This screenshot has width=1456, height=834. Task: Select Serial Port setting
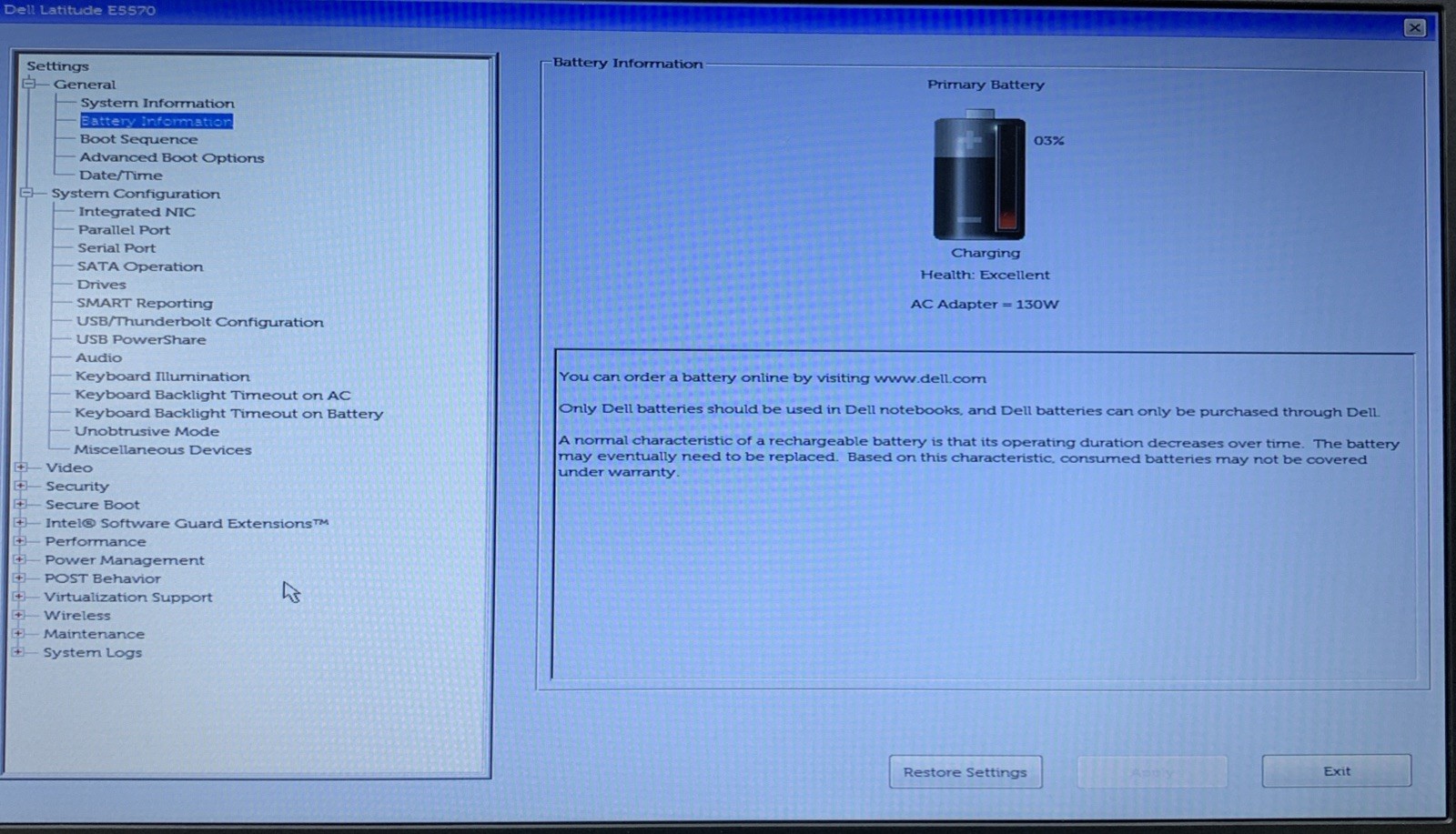point(116,247)
